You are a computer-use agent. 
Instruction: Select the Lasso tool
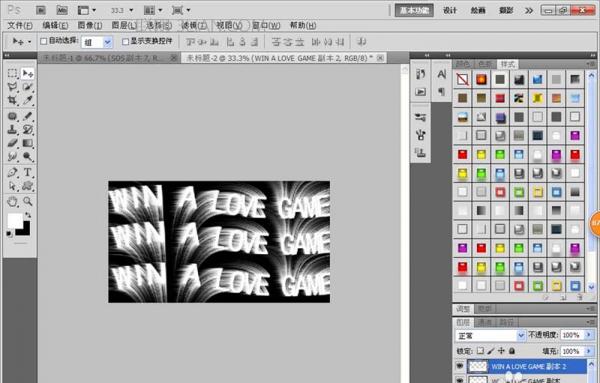(x=12, y=87)
